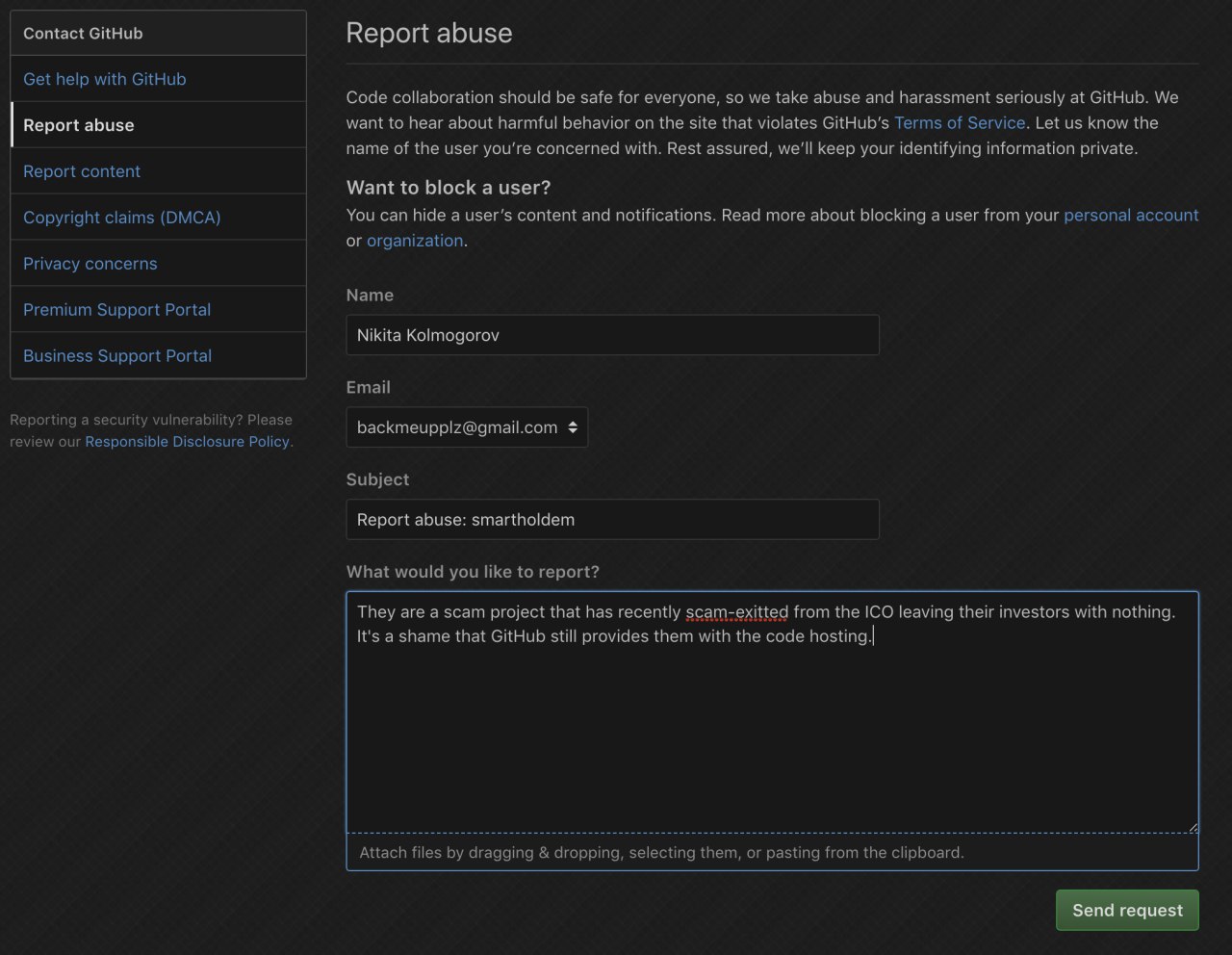This screenshot has width=1232, height=955.
Task: Click the 'Want to block a user?' heading
Action: [449, 188]
